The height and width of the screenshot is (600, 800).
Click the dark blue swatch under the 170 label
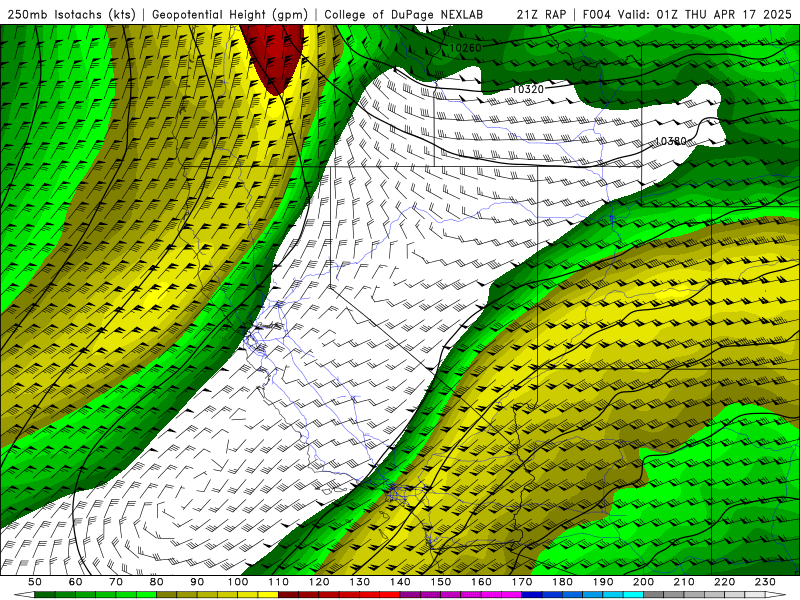click(532, 595)
